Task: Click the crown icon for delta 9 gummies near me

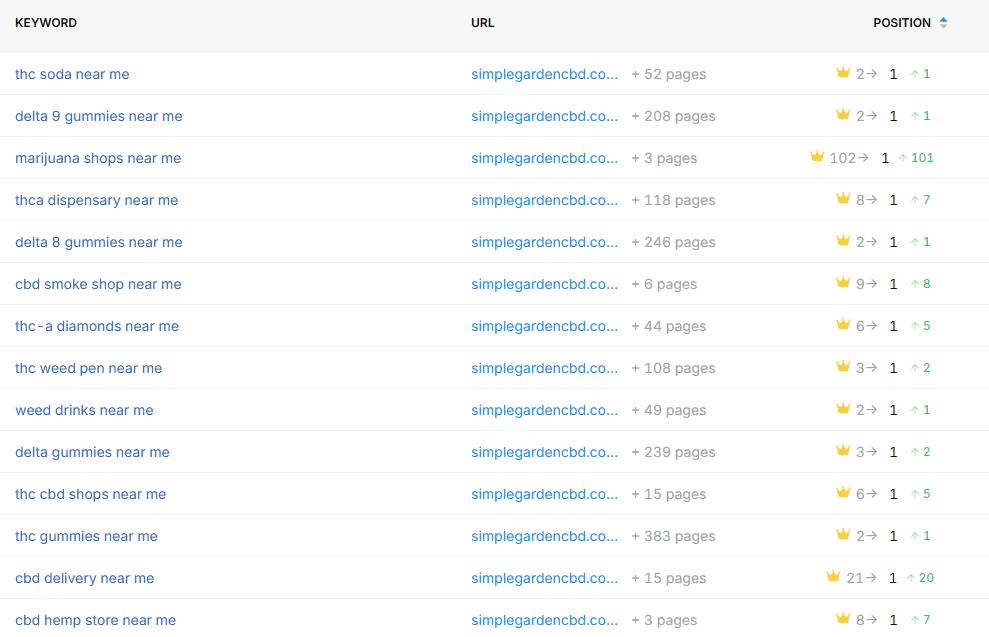Action: (x=843, y=114)
